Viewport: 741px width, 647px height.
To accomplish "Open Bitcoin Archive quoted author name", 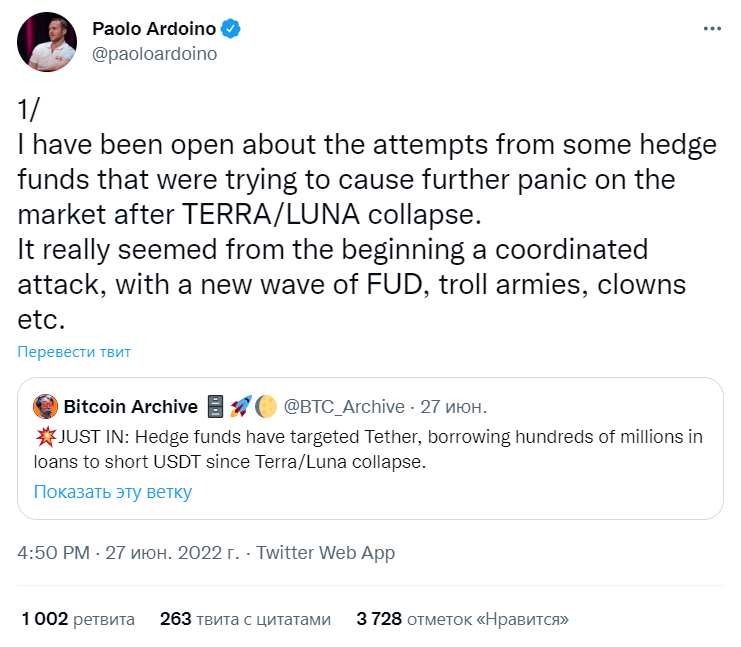I will (x=130, y=406).
